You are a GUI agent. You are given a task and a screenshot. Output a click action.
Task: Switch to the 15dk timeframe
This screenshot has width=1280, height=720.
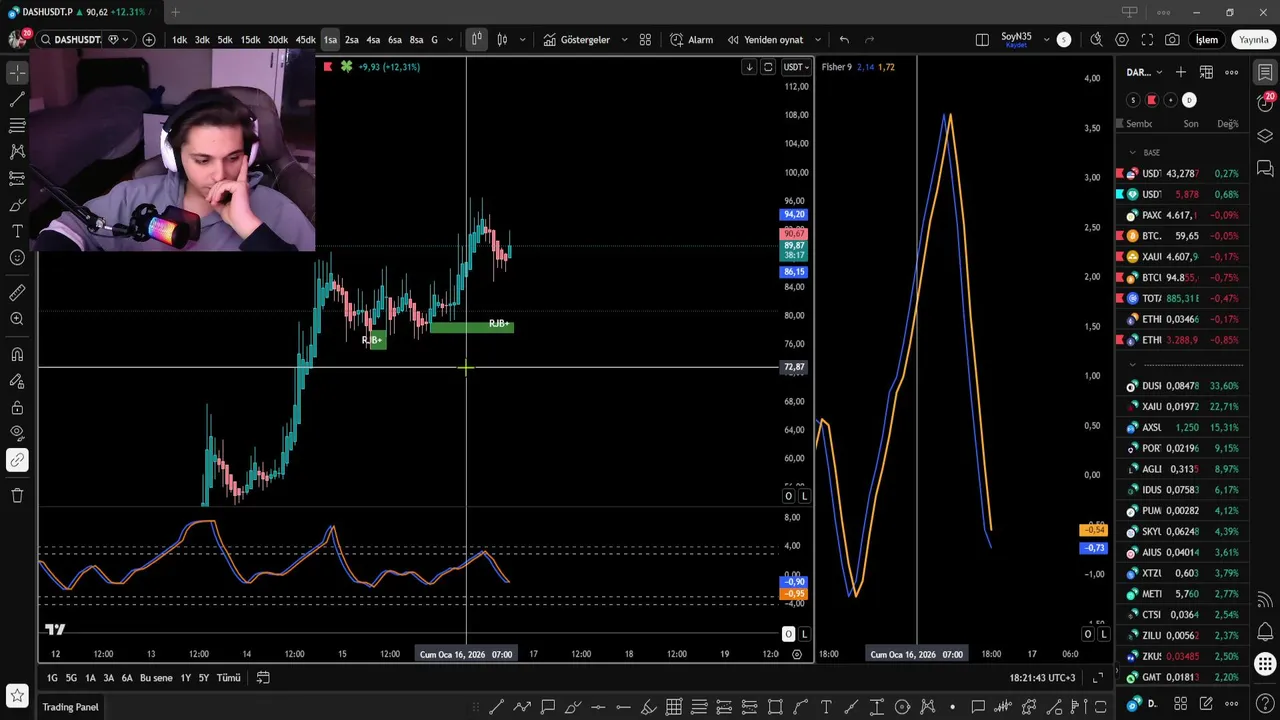tap(250, 40)
